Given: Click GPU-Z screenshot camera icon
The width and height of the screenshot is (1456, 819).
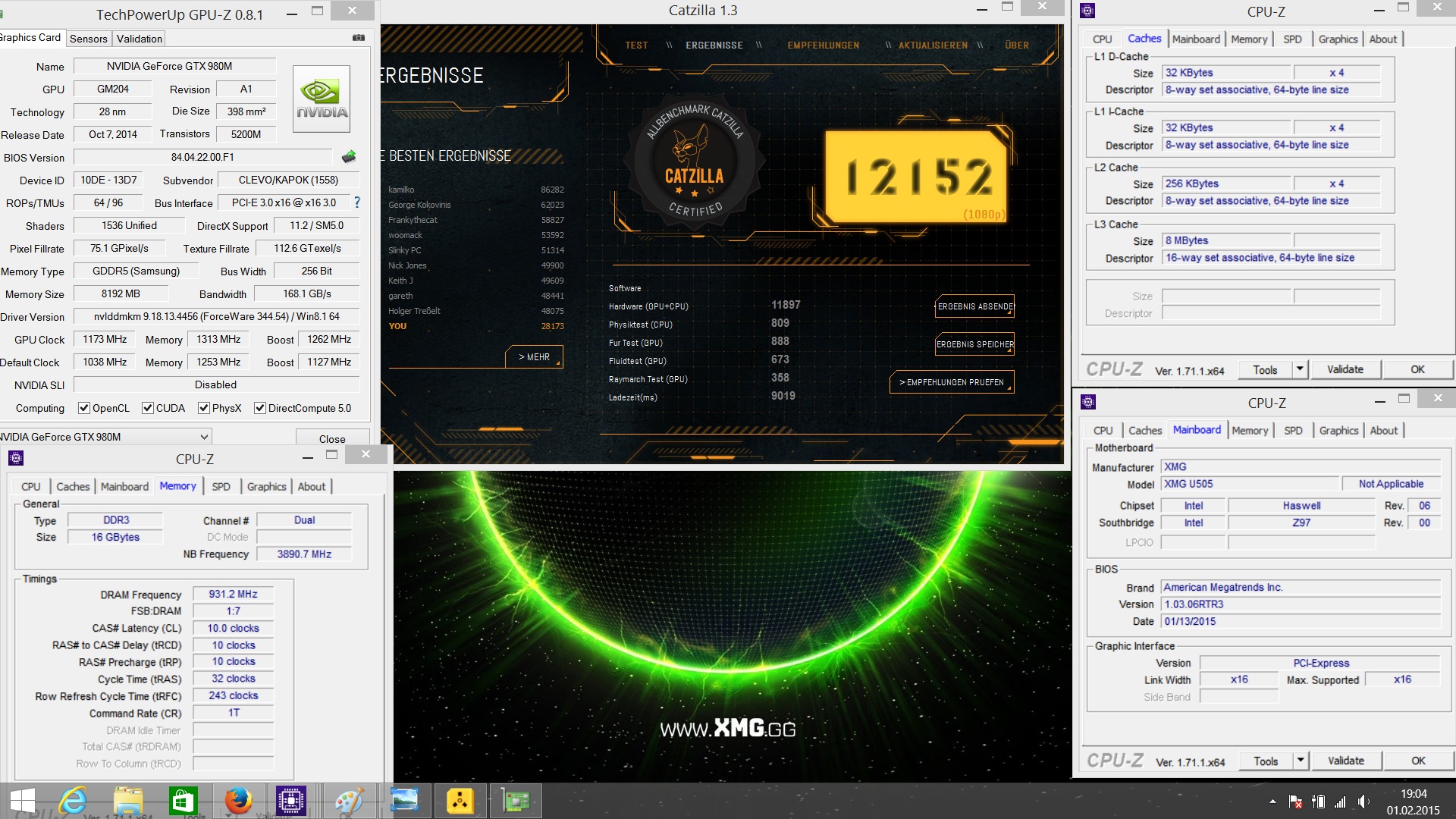Looking at the screenshot, I should click(x=359, y=38).
